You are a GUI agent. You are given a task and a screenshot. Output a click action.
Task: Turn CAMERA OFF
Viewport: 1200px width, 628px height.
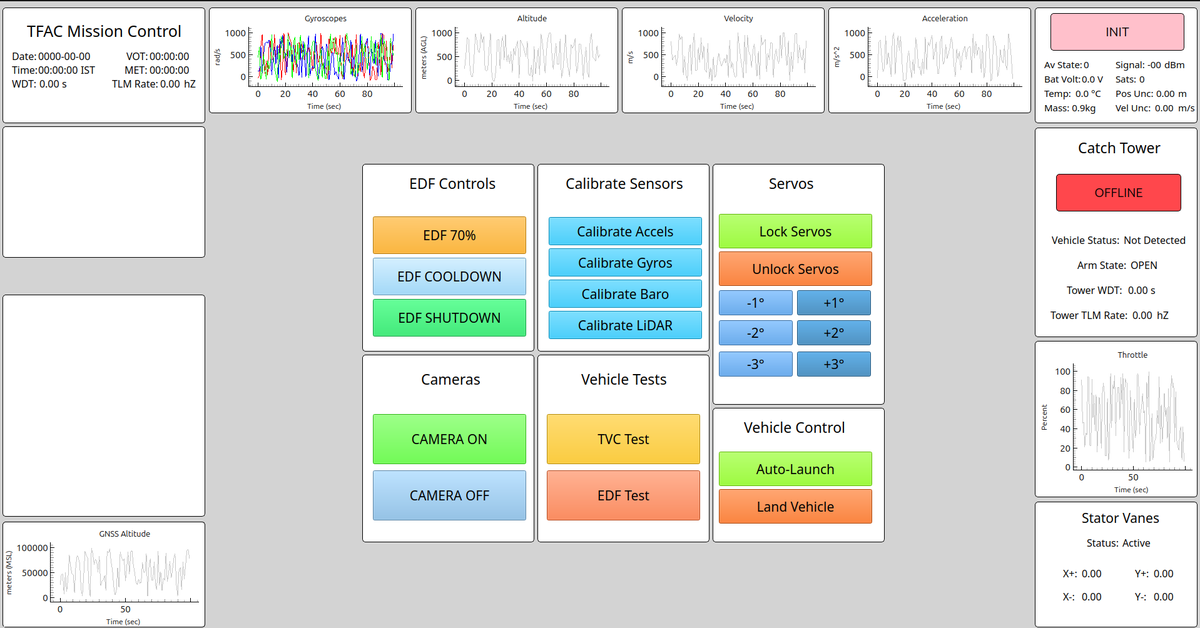(x=449, y=495)
